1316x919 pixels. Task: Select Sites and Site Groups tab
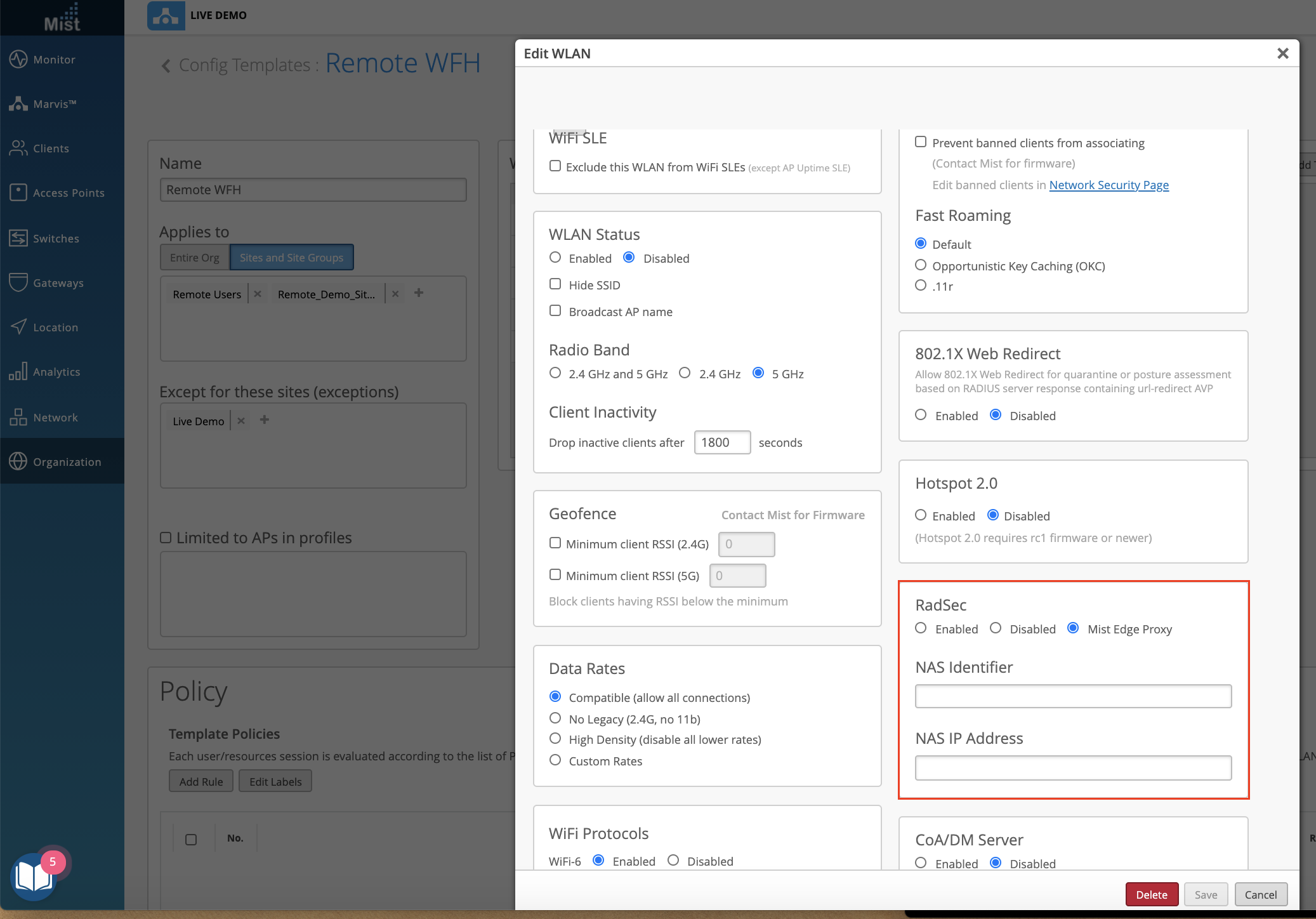tap(291, 258)
